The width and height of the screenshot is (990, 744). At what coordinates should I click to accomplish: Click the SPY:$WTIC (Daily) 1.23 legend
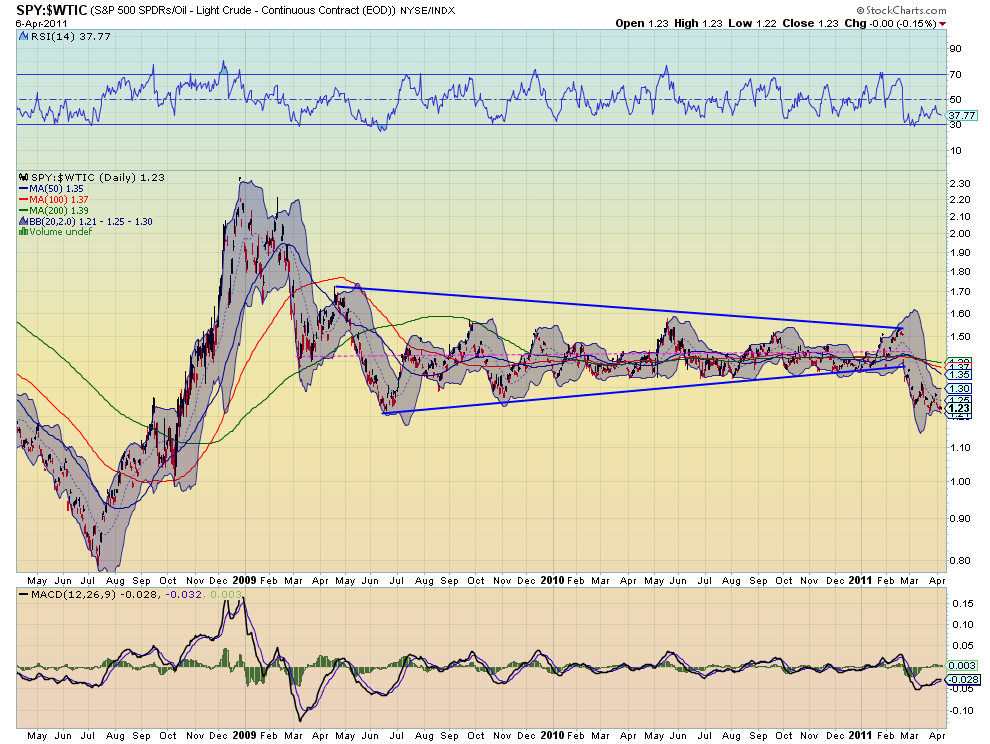pos(98,178)
